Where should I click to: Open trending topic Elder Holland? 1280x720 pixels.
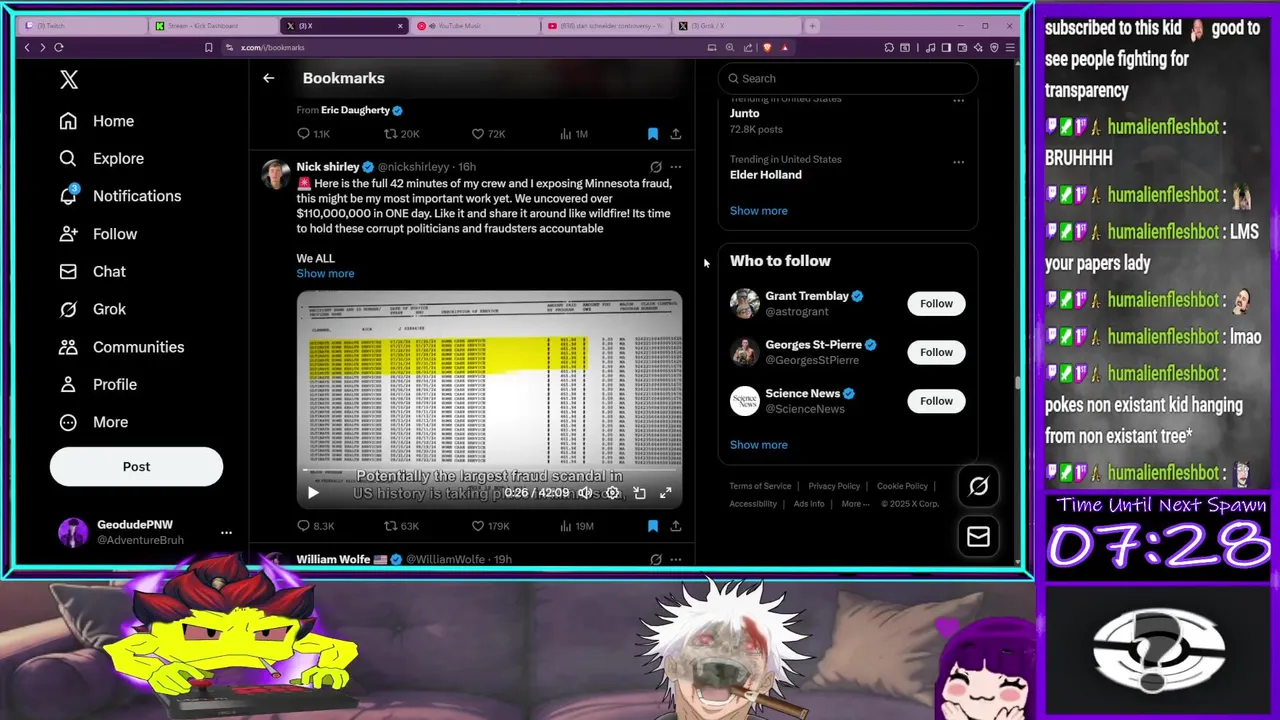click(x=765, y=174)
